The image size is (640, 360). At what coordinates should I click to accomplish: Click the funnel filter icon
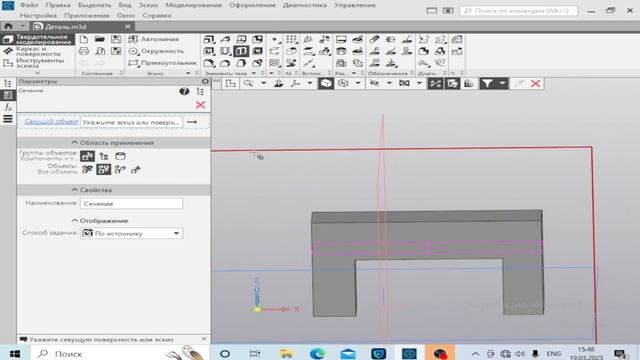click(x=487, y=83)
